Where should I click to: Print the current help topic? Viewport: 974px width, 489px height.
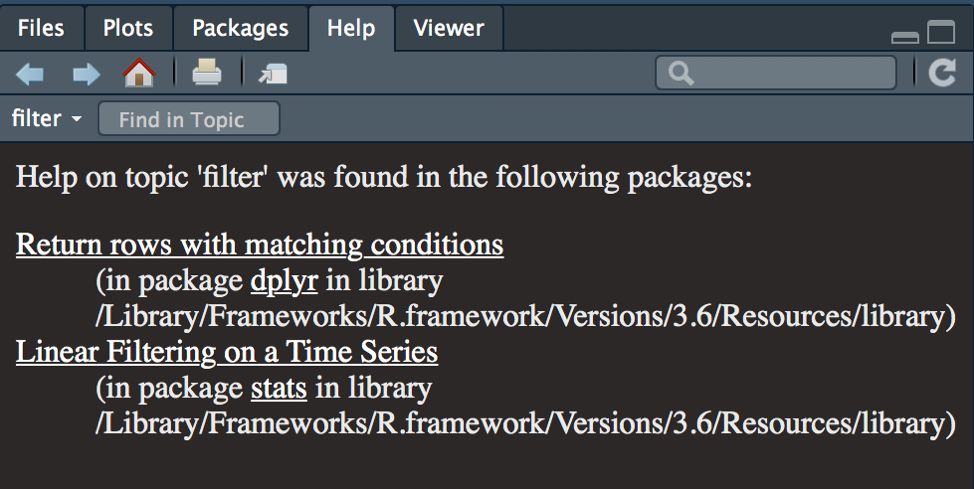tap(206, 72)
